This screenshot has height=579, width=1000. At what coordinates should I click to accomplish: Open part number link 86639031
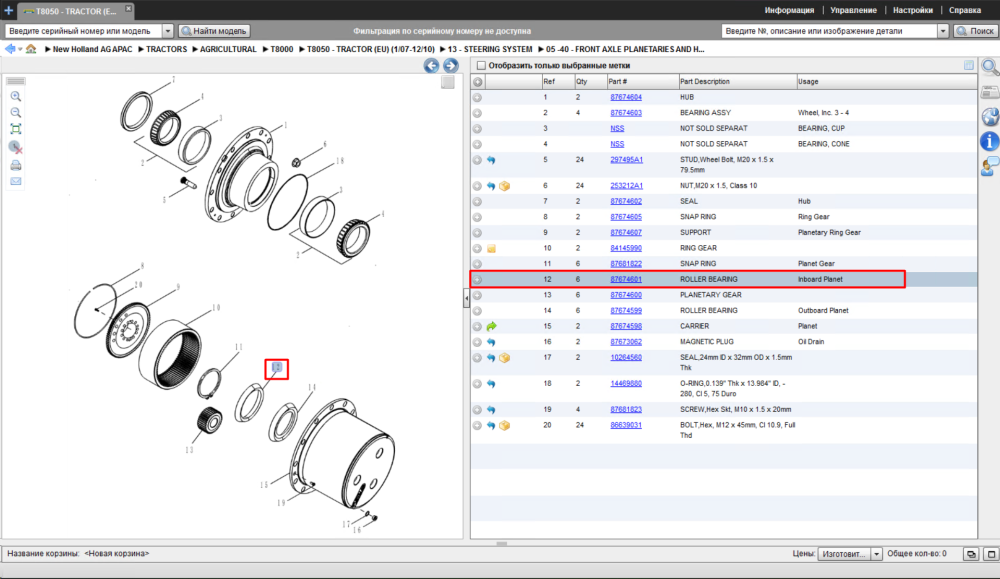tap(626, 425)
